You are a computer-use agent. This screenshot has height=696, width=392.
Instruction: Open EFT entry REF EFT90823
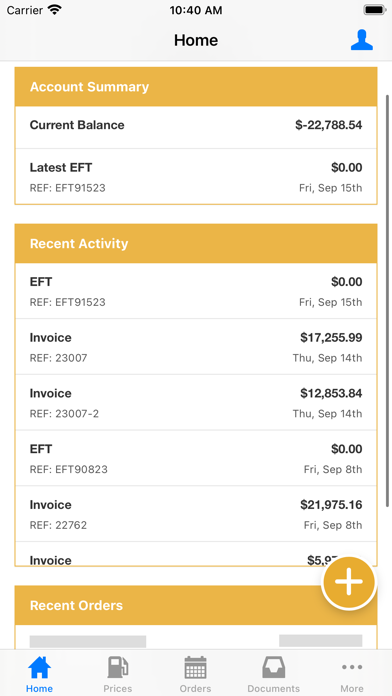click(196, 458)
